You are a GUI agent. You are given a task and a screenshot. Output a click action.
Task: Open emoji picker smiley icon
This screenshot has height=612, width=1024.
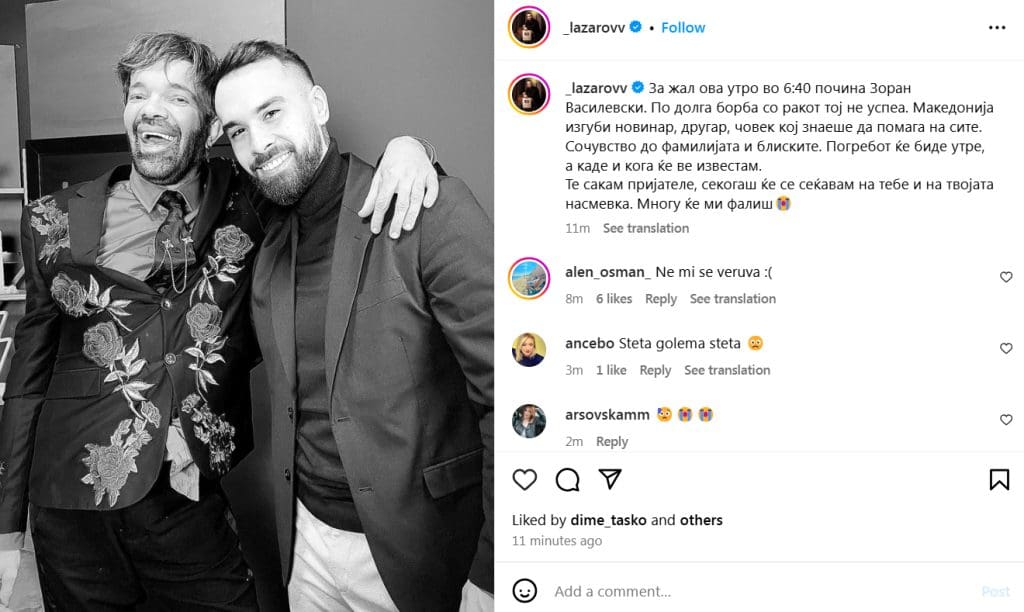point(524,590)
